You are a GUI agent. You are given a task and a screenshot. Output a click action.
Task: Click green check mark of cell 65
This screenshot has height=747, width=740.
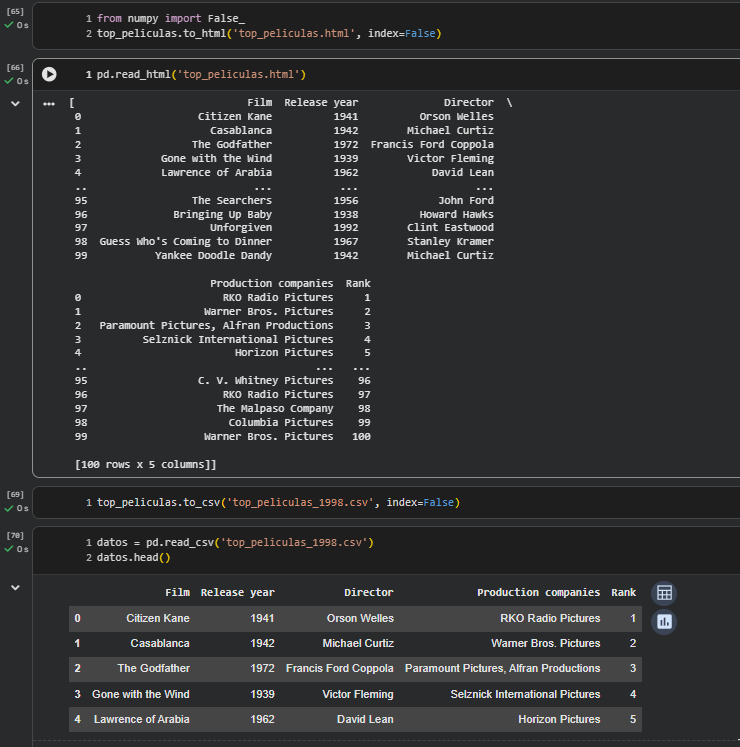point(10,25)
